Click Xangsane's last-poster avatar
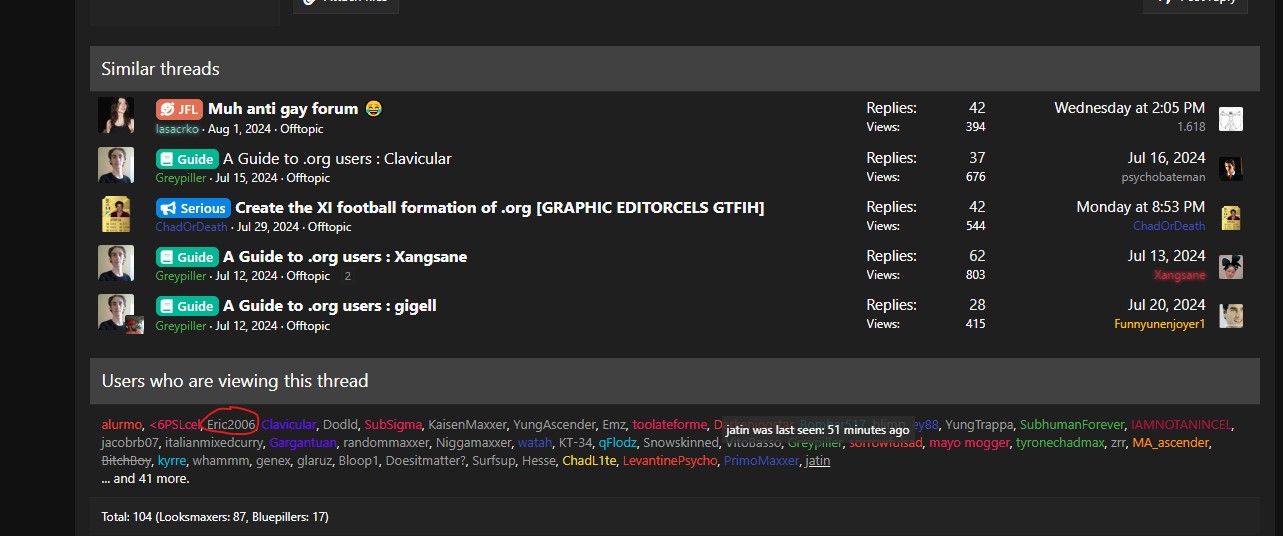 coord(1231,266)
